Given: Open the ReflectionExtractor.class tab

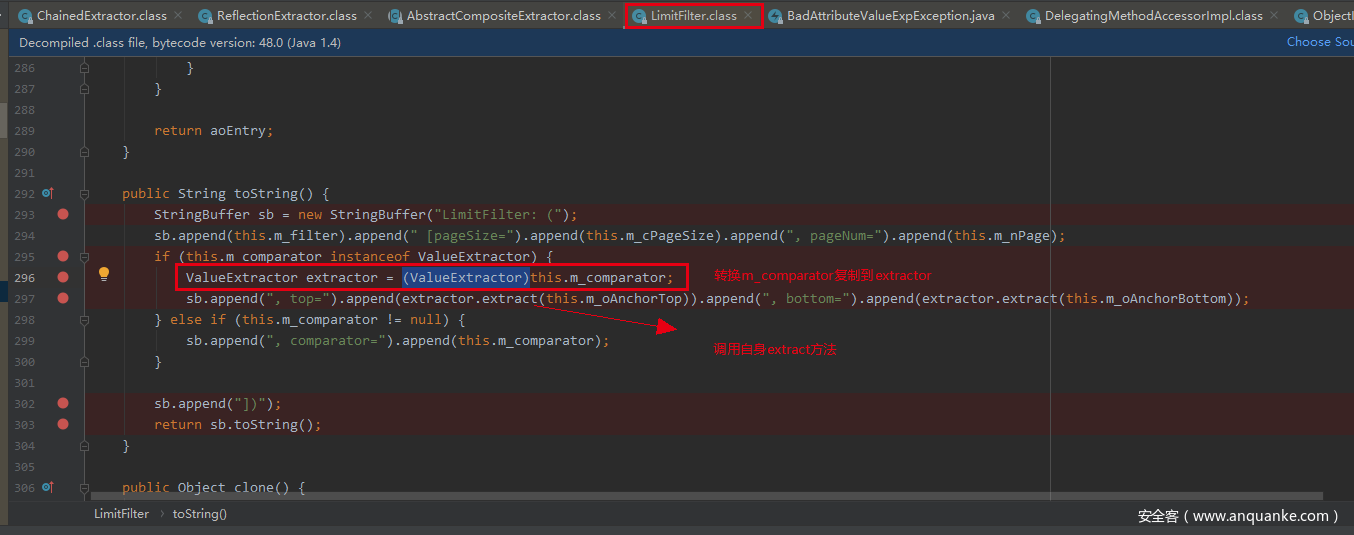Looking at the screenshot, I should [x=286, y=16].
